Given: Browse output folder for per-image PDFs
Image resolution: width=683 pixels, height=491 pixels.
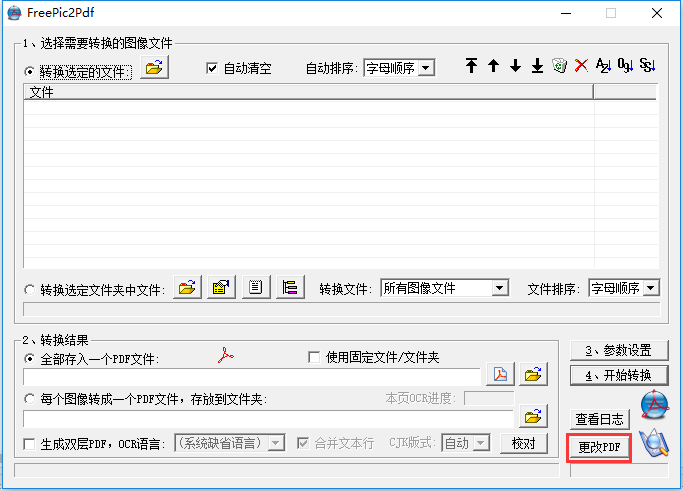Looking at the screenshot, I should (x=533, y=417).
